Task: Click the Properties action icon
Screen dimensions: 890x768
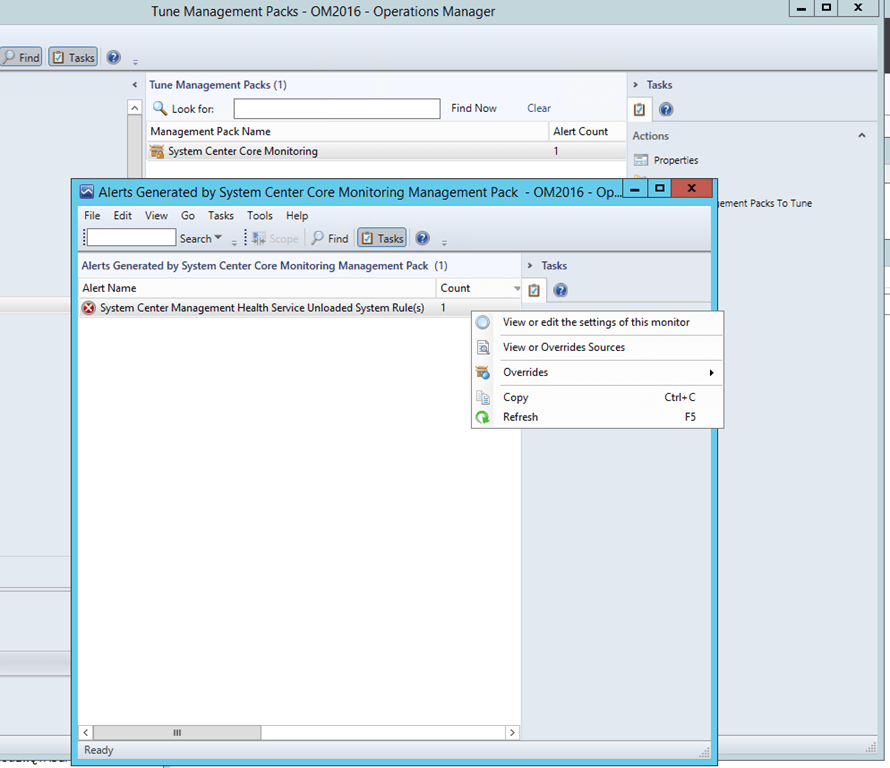Action: tap(641, 160)
